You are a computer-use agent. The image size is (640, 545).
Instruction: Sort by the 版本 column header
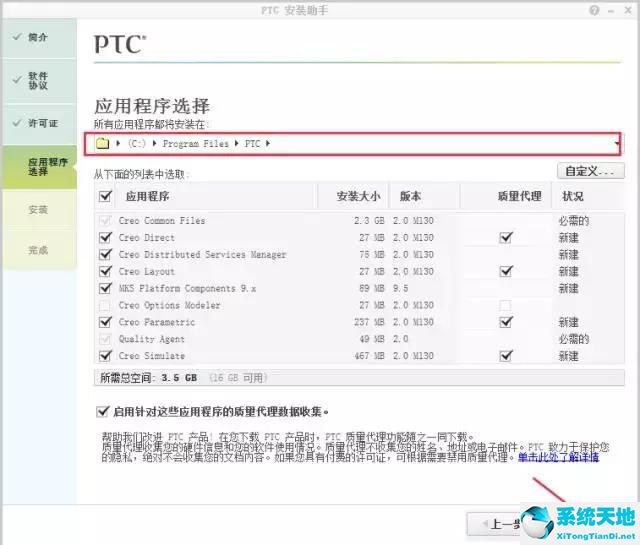[x=410, y=196]
